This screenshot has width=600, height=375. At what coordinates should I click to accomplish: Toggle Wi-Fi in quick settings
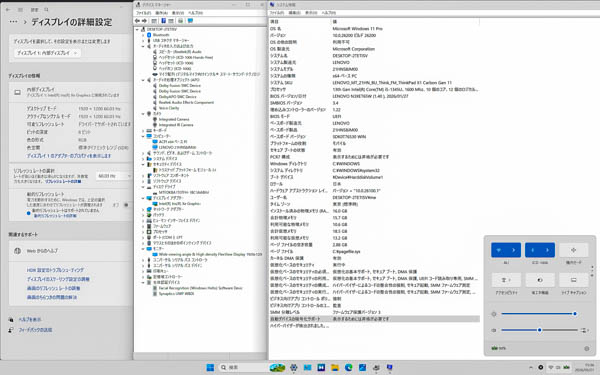tap(499, 250)
